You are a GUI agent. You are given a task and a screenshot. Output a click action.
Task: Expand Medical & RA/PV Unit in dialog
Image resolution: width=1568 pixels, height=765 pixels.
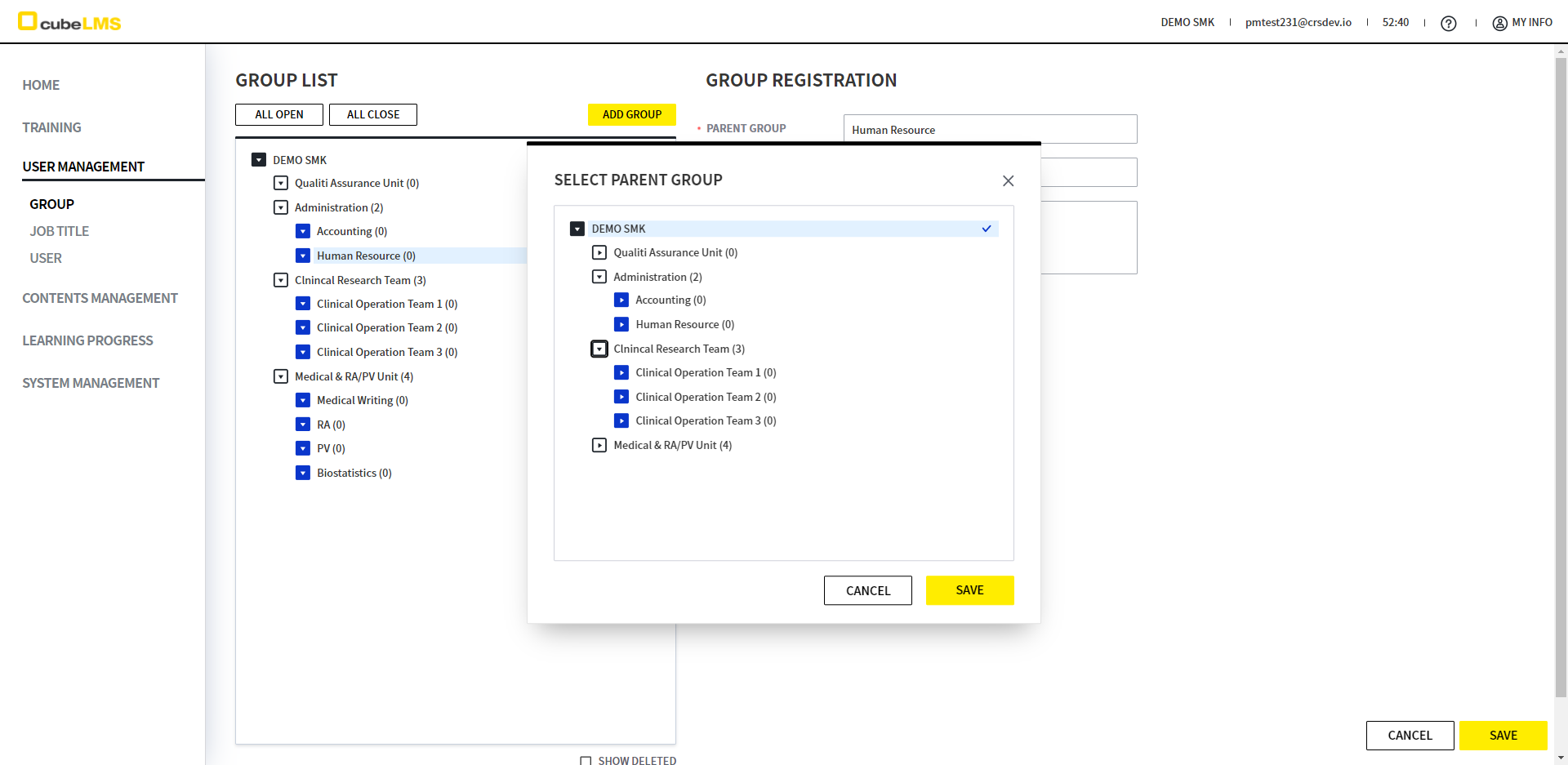pyautogui.click(x=599, y=445)
